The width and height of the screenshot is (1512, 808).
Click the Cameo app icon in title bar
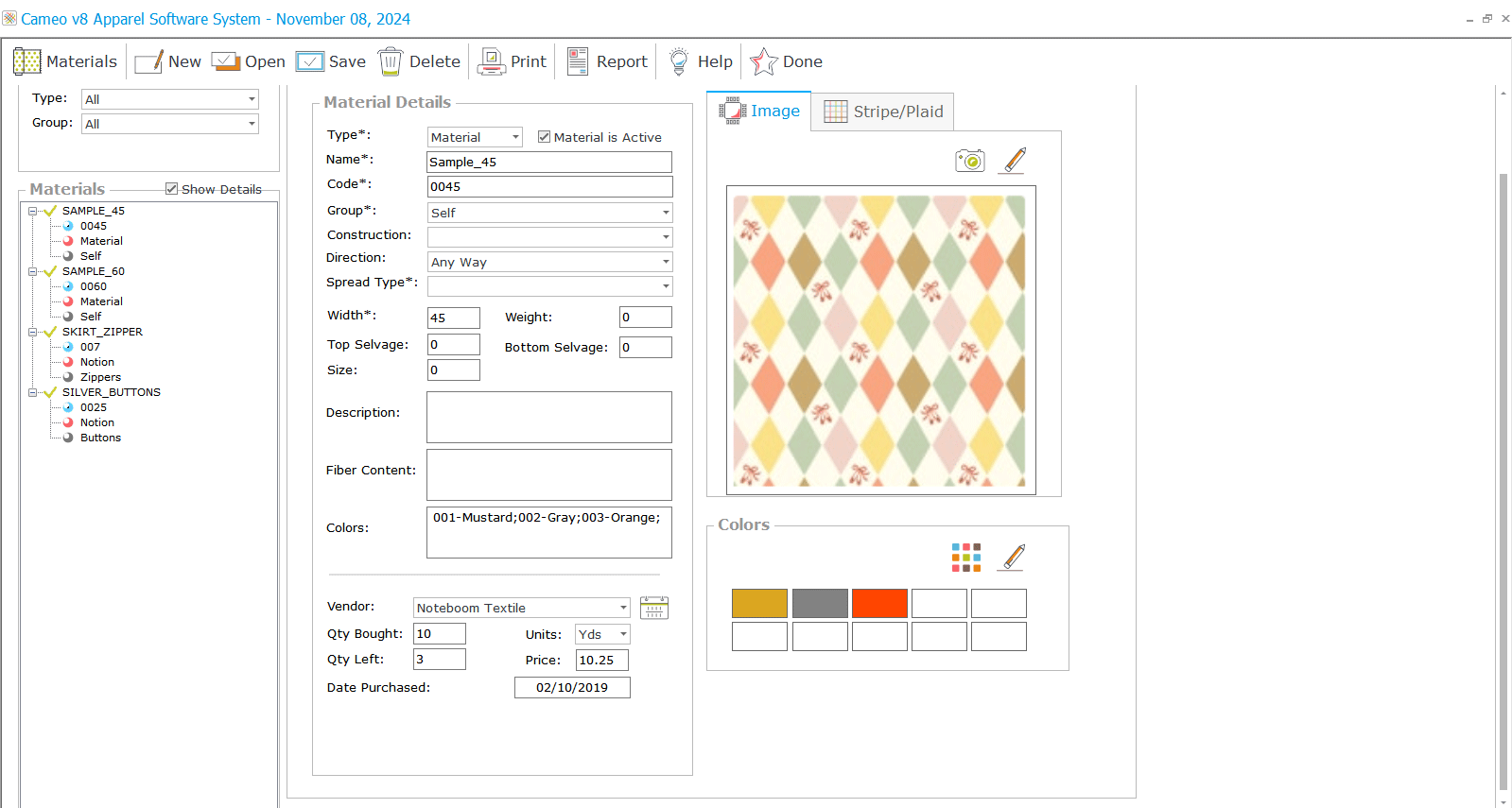pos(9,18)
